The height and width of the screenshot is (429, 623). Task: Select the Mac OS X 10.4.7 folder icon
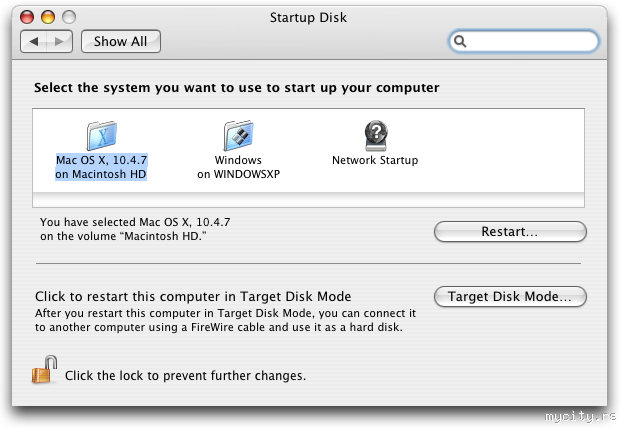tap(101, 134)
